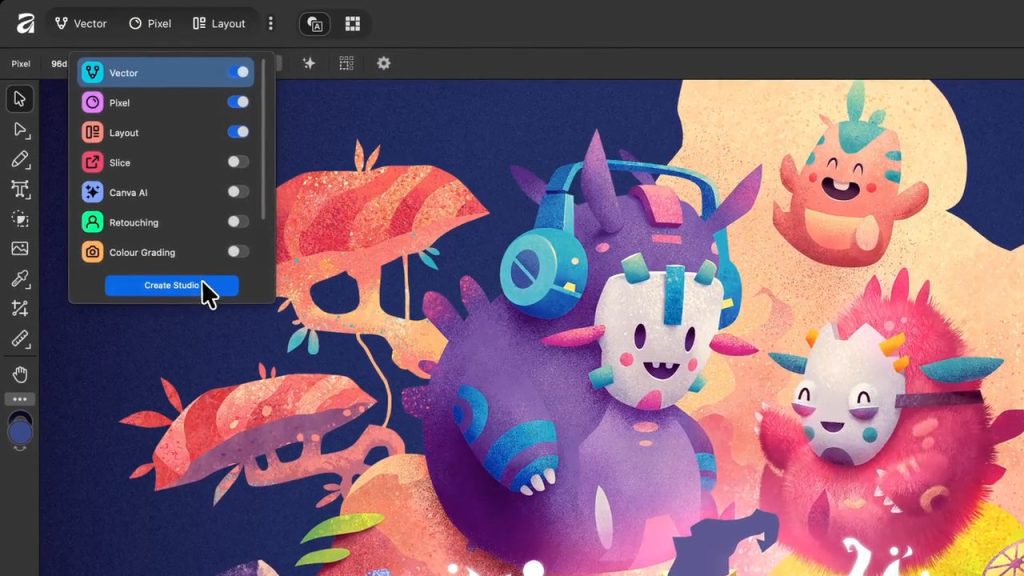Click the studio list scrollbar
Image resolution: width=1024 pixels, height=576 pixels.
(x=264, y=138)
